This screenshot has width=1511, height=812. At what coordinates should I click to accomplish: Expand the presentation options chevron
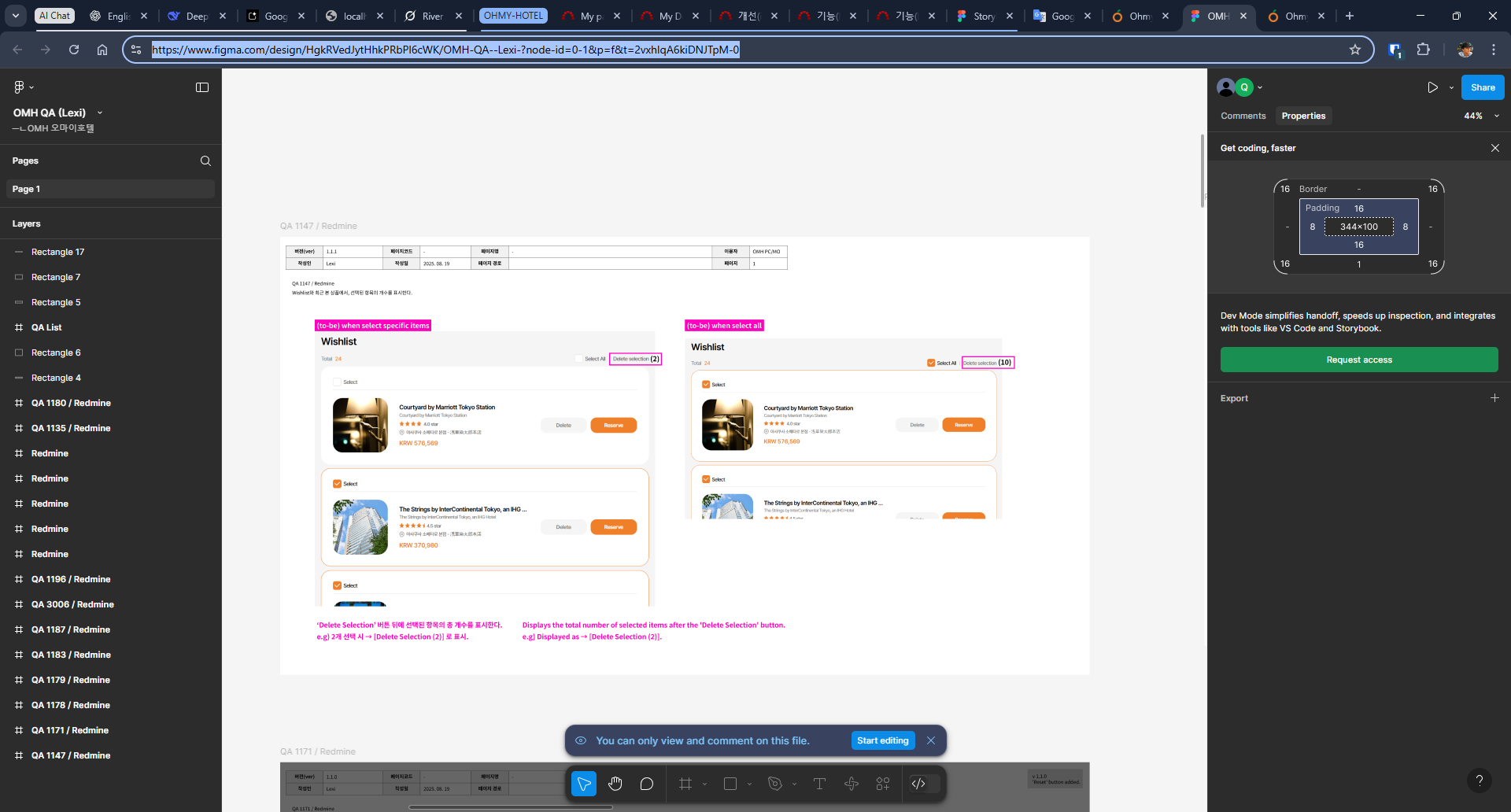pos(1451,87)
